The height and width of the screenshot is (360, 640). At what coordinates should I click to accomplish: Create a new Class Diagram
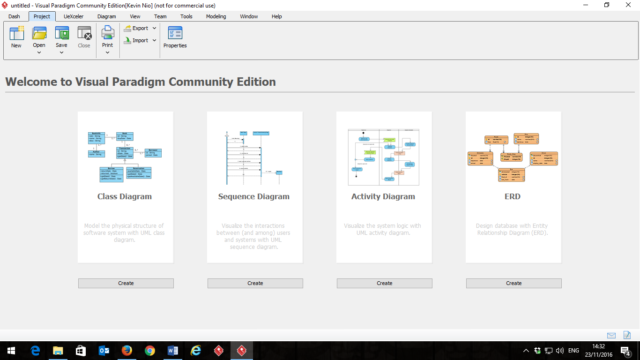point(126,283)
